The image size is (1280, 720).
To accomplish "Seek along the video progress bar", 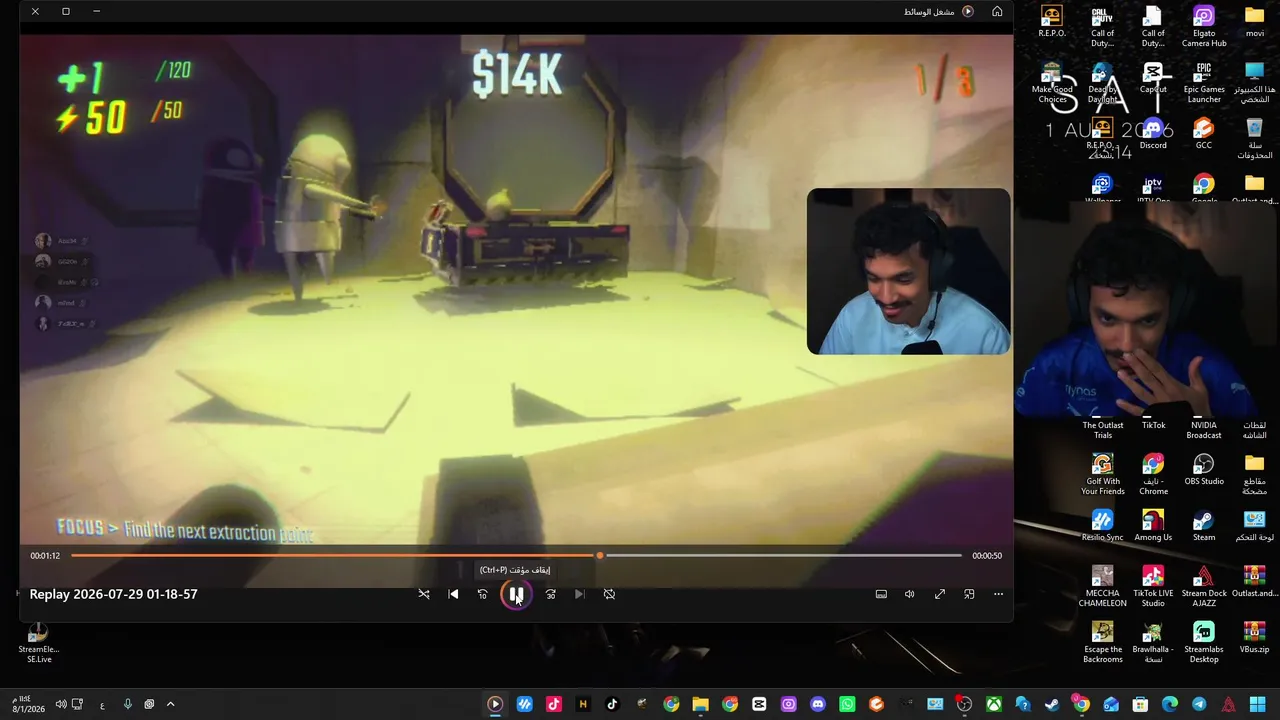I will [516, 555].
